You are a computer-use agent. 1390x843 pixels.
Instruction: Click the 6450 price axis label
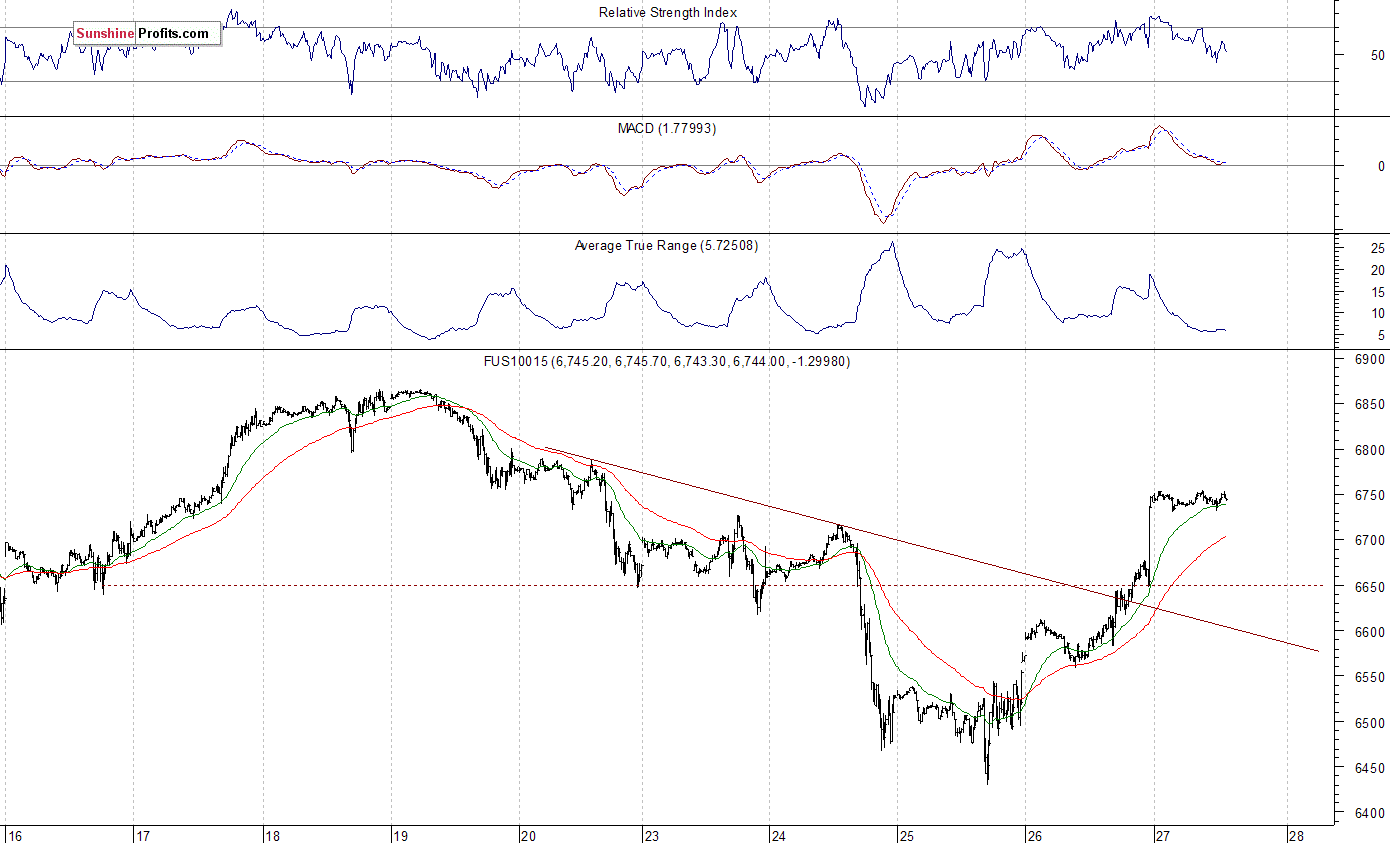click(x=1370, y=769)
